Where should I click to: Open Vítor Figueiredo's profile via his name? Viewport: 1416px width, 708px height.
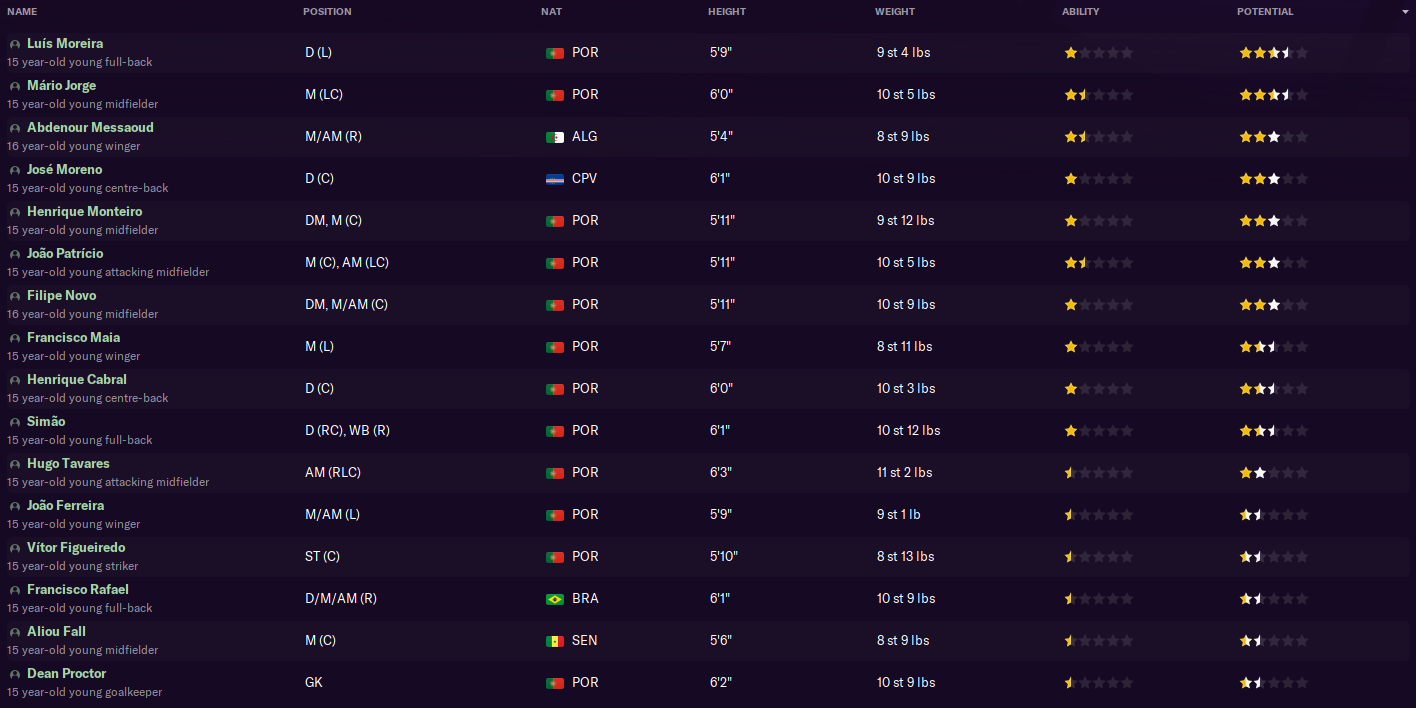(76, 548)
